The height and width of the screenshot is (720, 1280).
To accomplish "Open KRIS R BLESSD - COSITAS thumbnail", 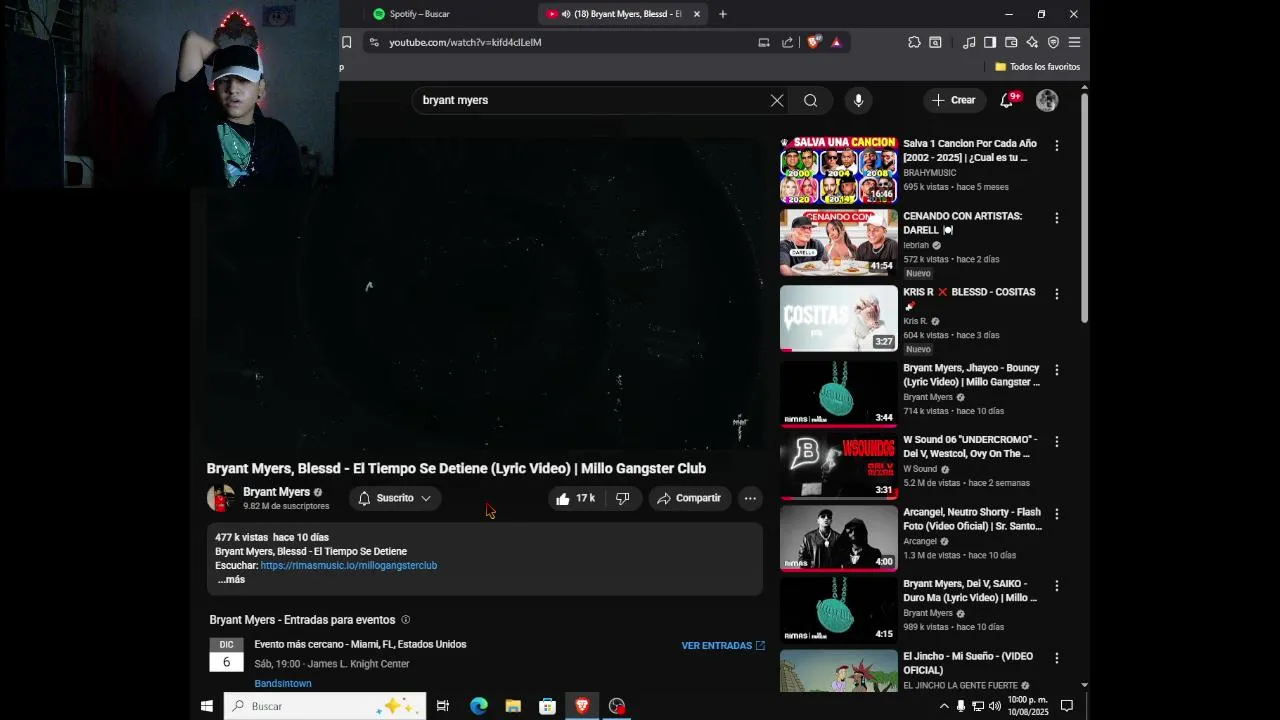I will coord(839,318).
